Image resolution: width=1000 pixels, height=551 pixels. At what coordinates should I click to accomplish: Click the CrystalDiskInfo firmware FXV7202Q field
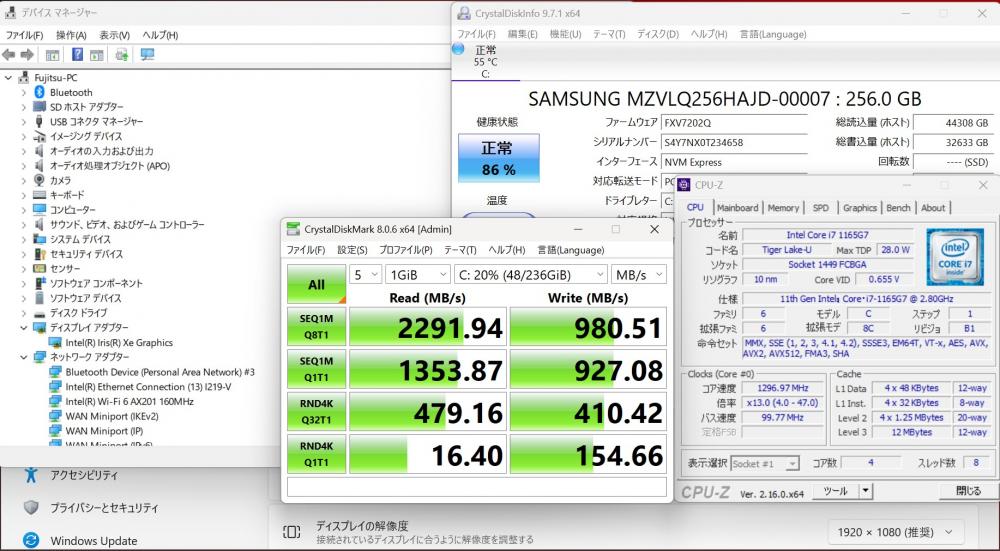coord(734,122)
